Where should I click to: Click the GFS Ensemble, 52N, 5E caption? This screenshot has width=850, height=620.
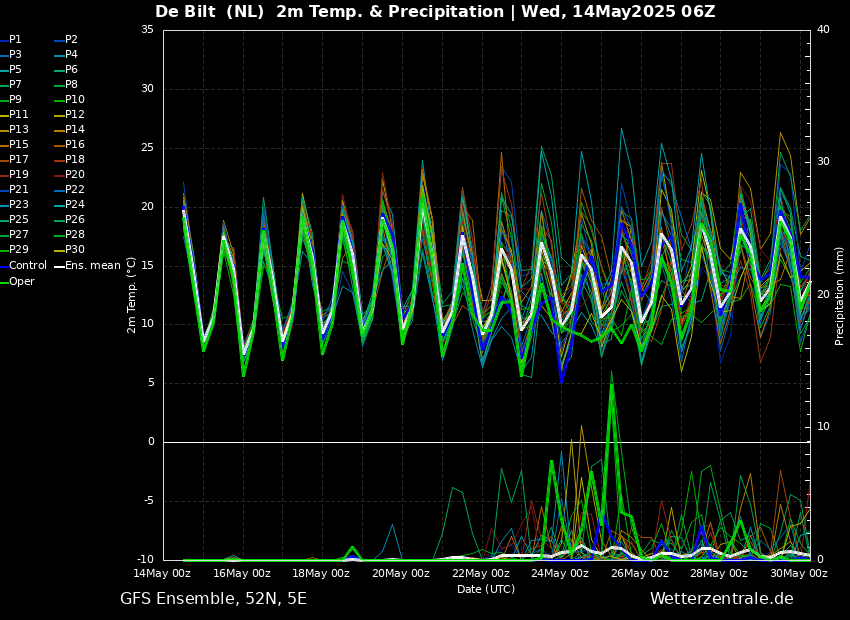point(213,599)
